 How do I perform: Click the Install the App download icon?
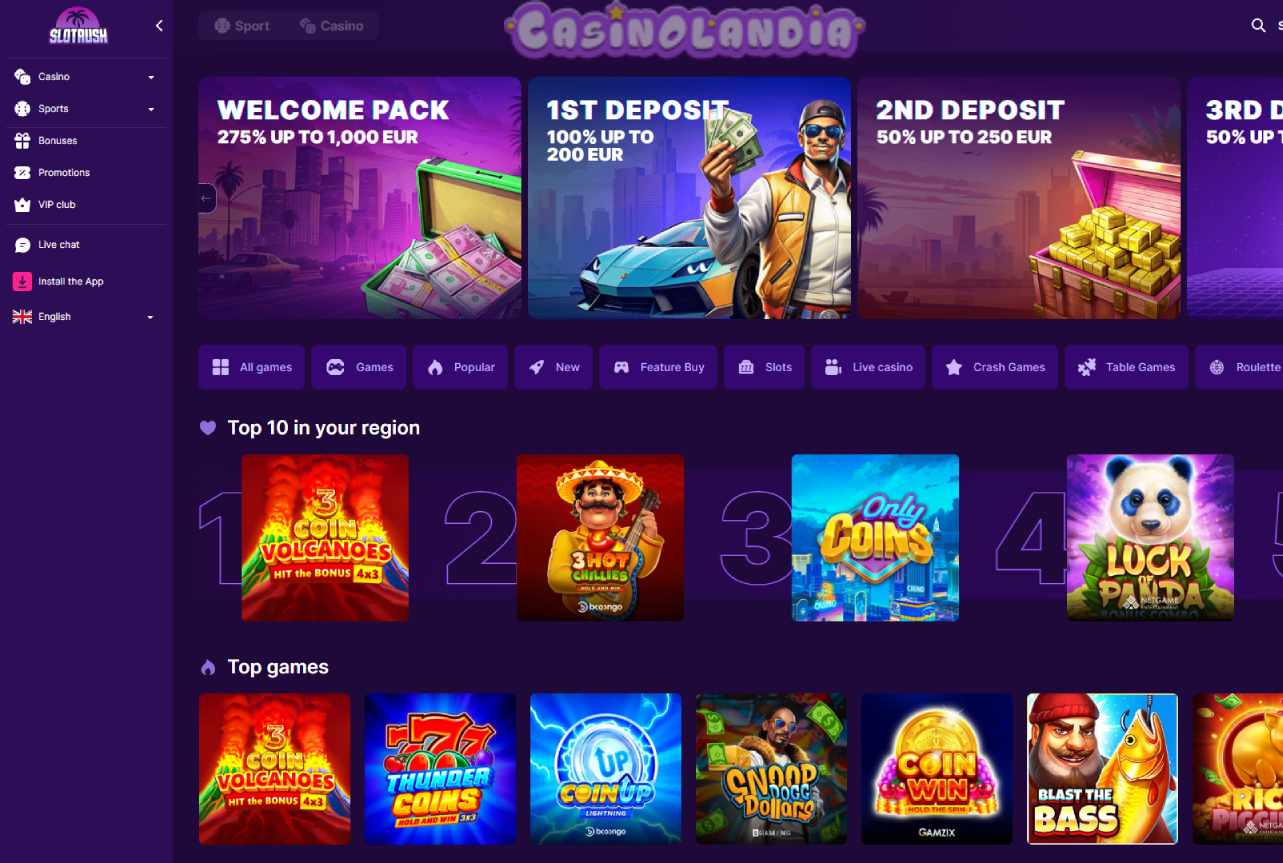coord(22,282)
